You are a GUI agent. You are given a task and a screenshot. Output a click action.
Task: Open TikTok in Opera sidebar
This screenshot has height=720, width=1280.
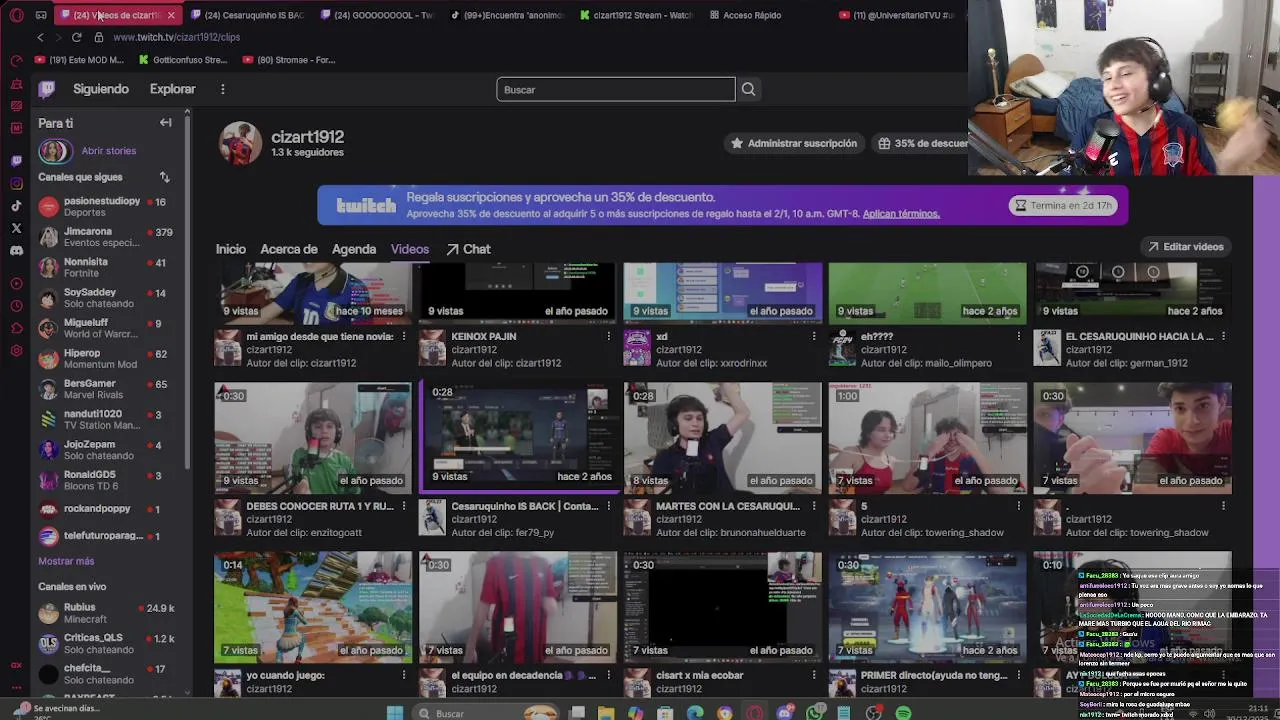[x=16, y=206]
